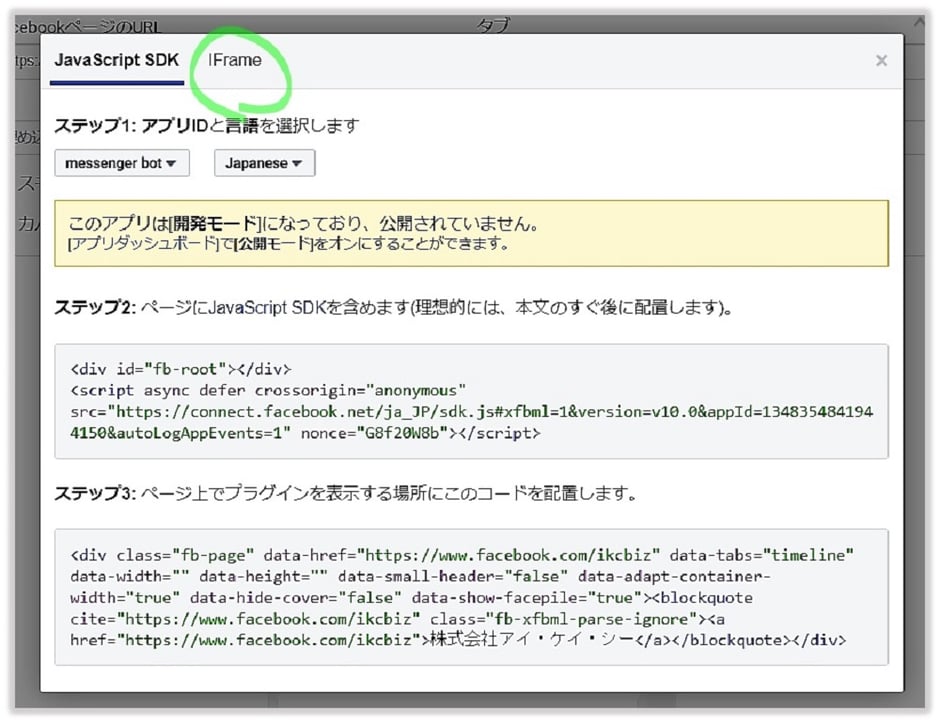Image resolution: width=940 pixels, height=723 pixels.
Task: Open the Japanese language dropdown
Action: click(263, 162)
